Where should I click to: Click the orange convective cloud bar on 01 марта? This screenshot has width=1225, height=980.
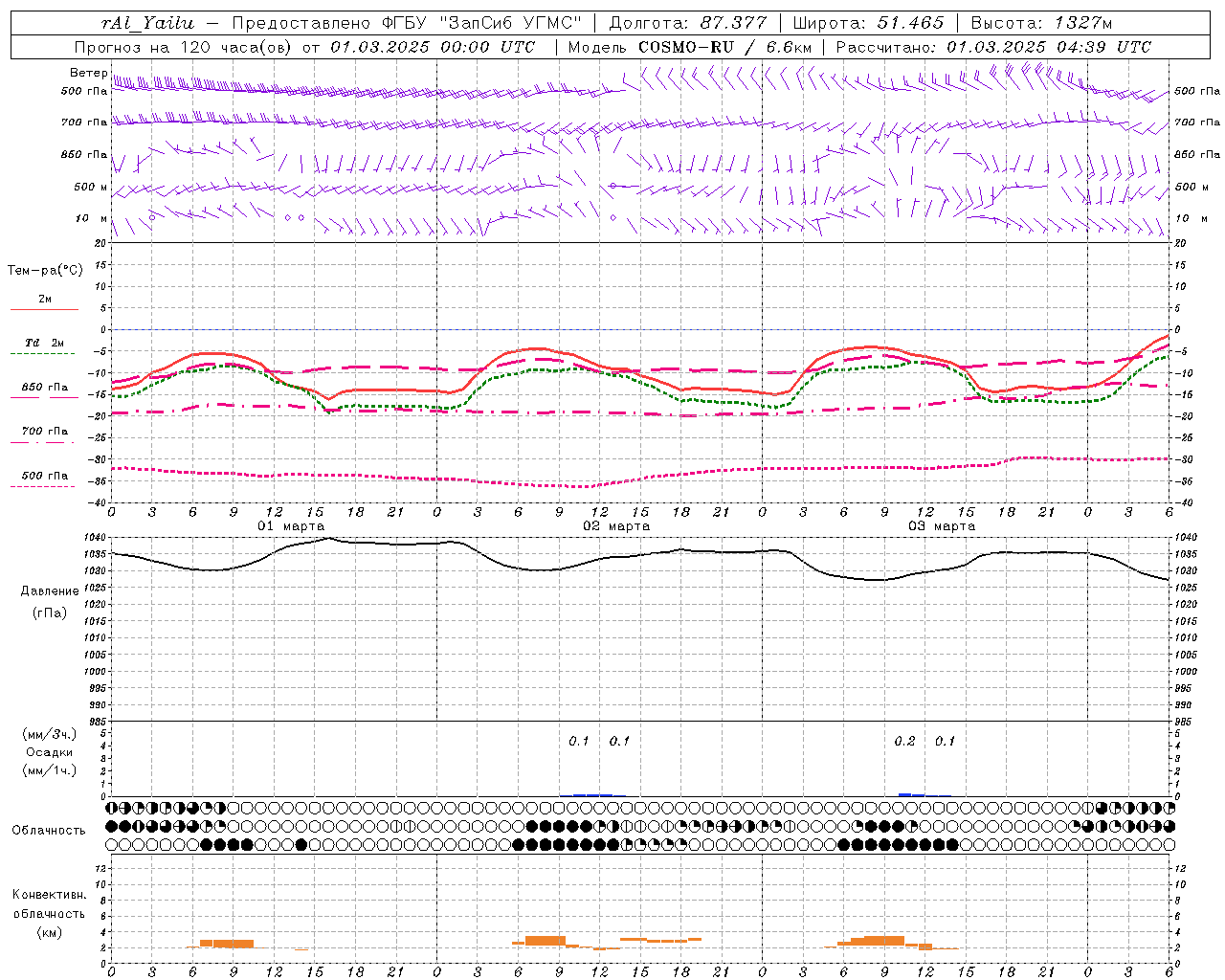(227, 944)
